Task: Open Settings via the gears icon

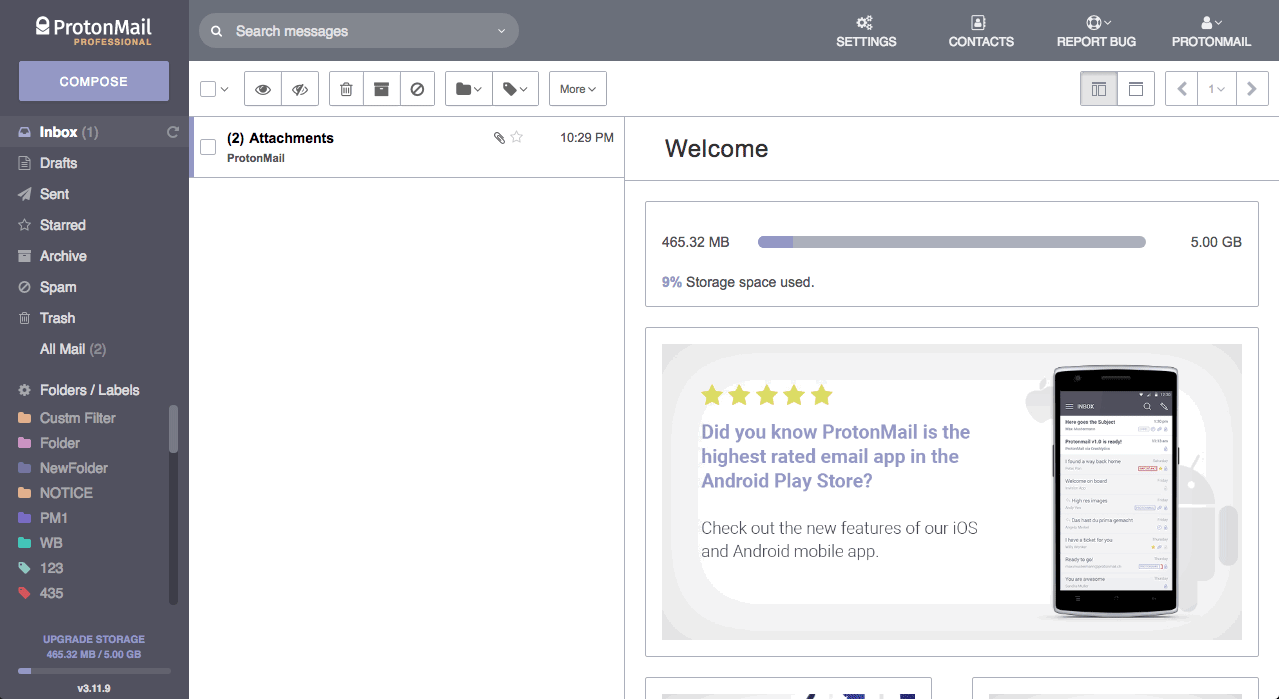Action: click(866, 31)
